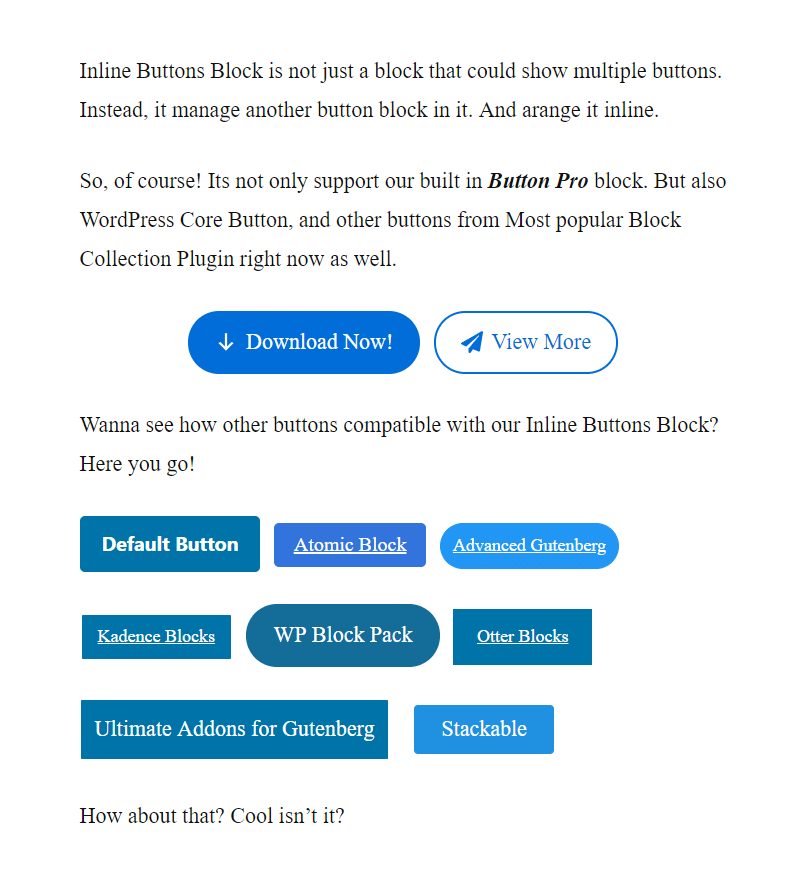
Task: Click the Download Now! button text
Action: point(319,342)
